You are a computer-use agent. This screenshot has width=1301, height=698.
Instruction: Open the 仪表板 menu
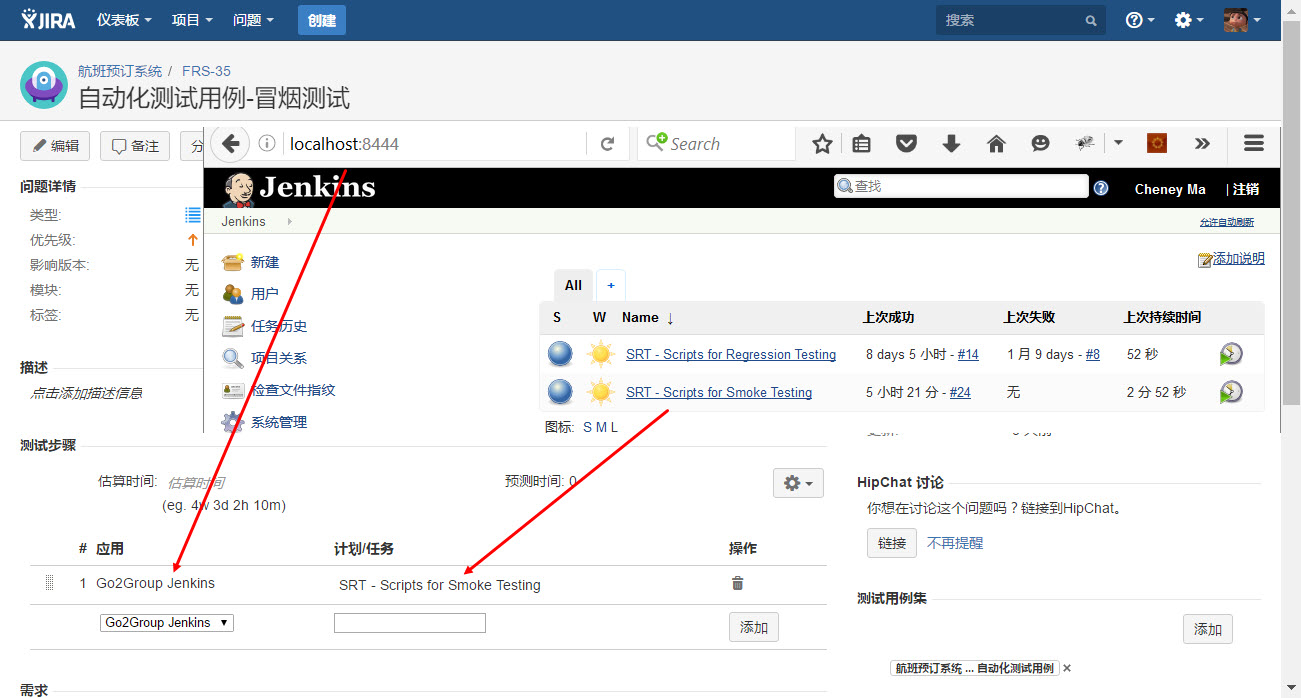124,20
